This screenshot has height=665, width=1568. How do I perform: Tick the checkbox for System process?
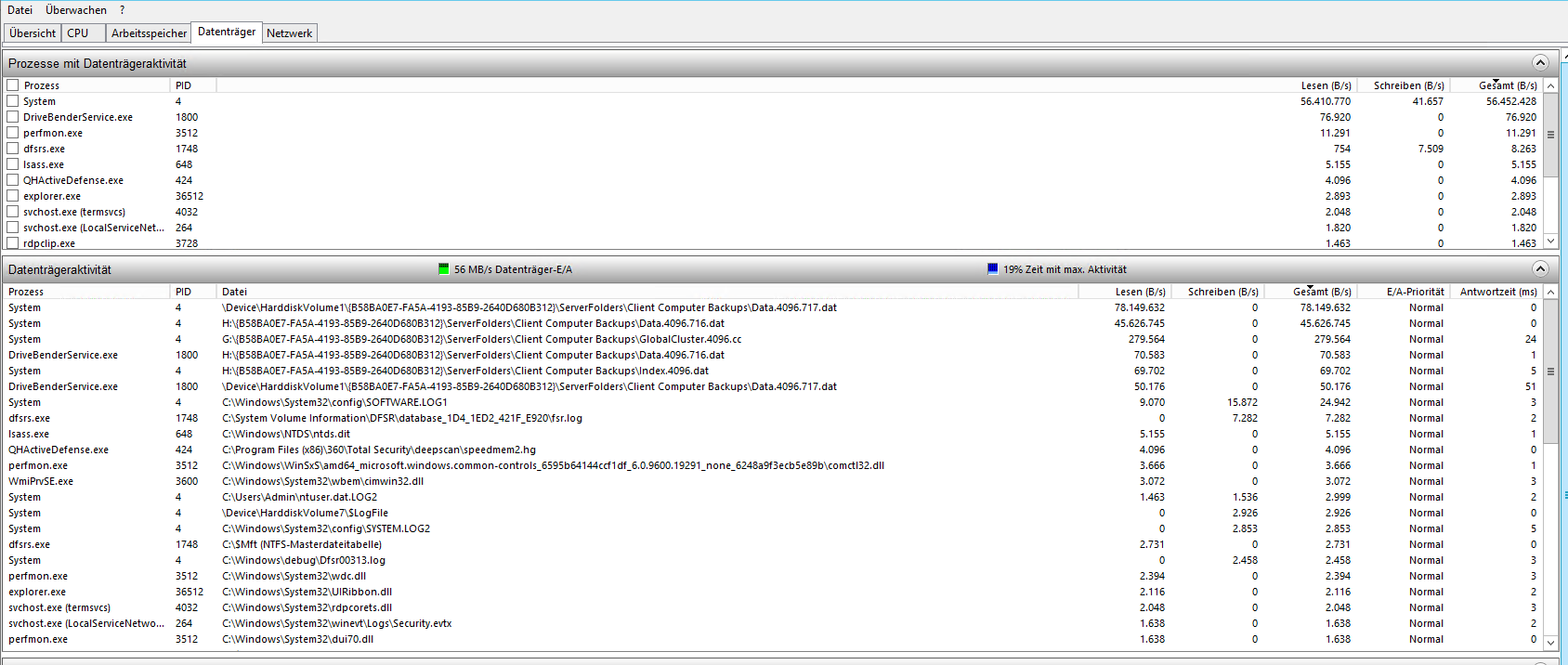click(13, 101)
